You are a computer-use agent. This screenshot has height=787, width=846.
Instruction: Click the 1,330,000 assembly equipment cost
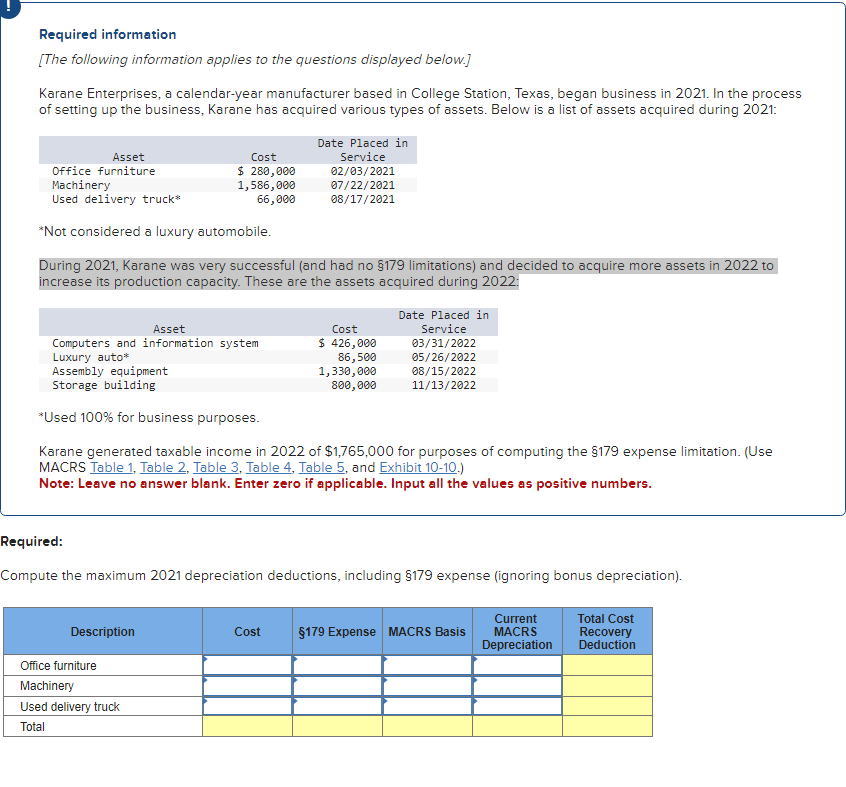coord(347,371)
